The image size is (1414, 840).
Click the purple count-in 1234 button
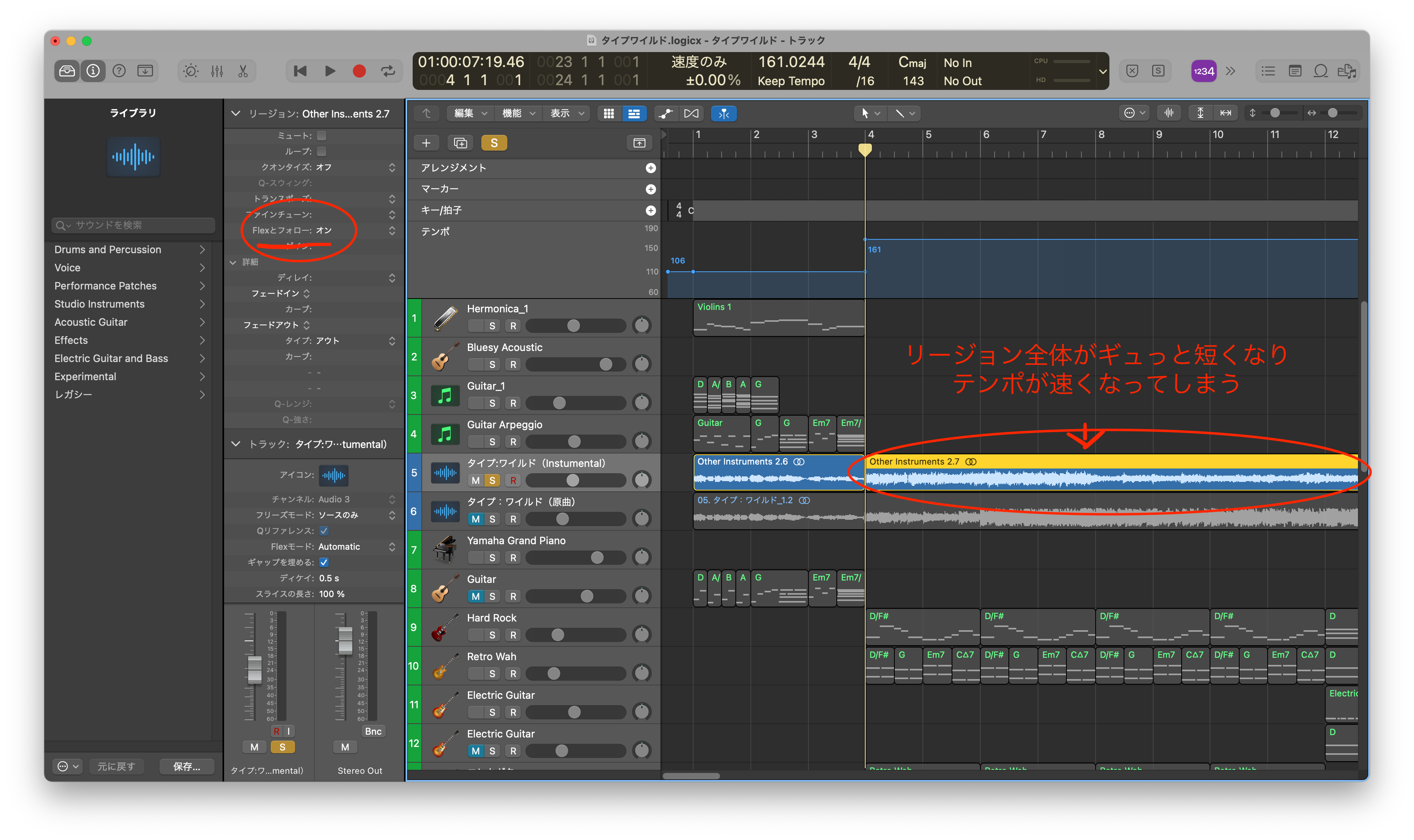click(x=1203, y=71)
